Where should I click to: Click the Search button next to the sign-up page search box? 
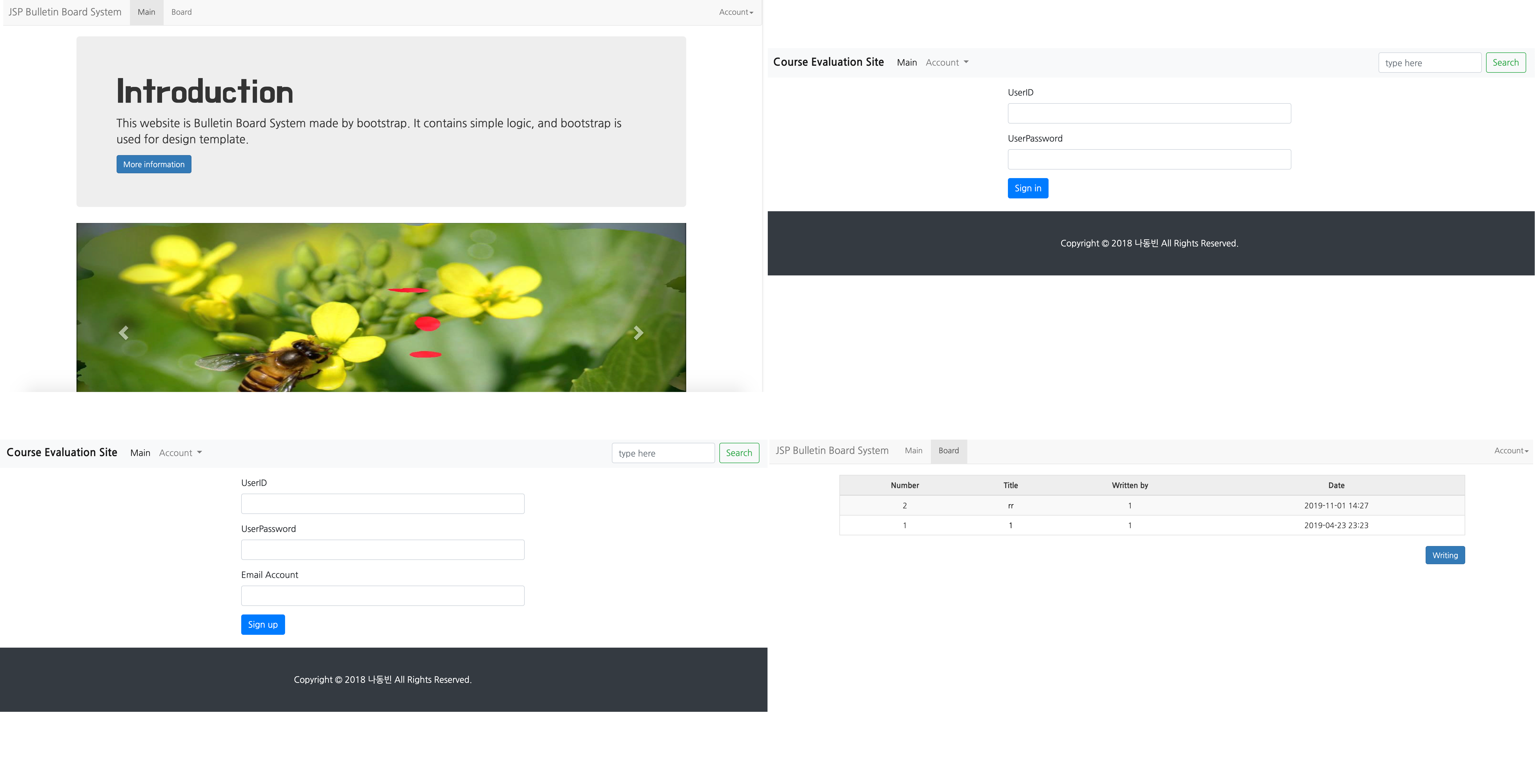pos(739,453)
